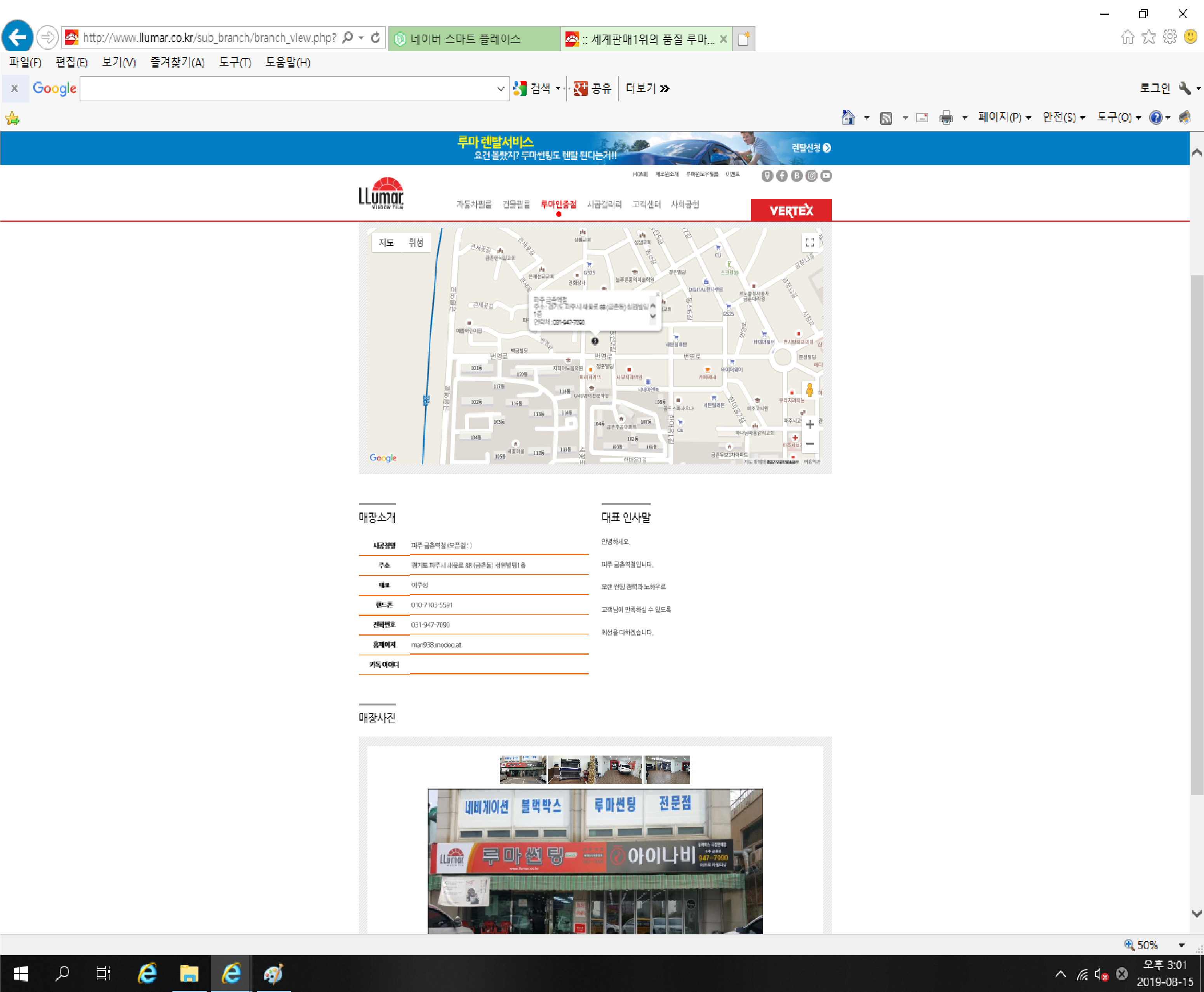The image size is (1204, 992).
Task: Expand the feeds button dropdown arrow
Action: 905,118
